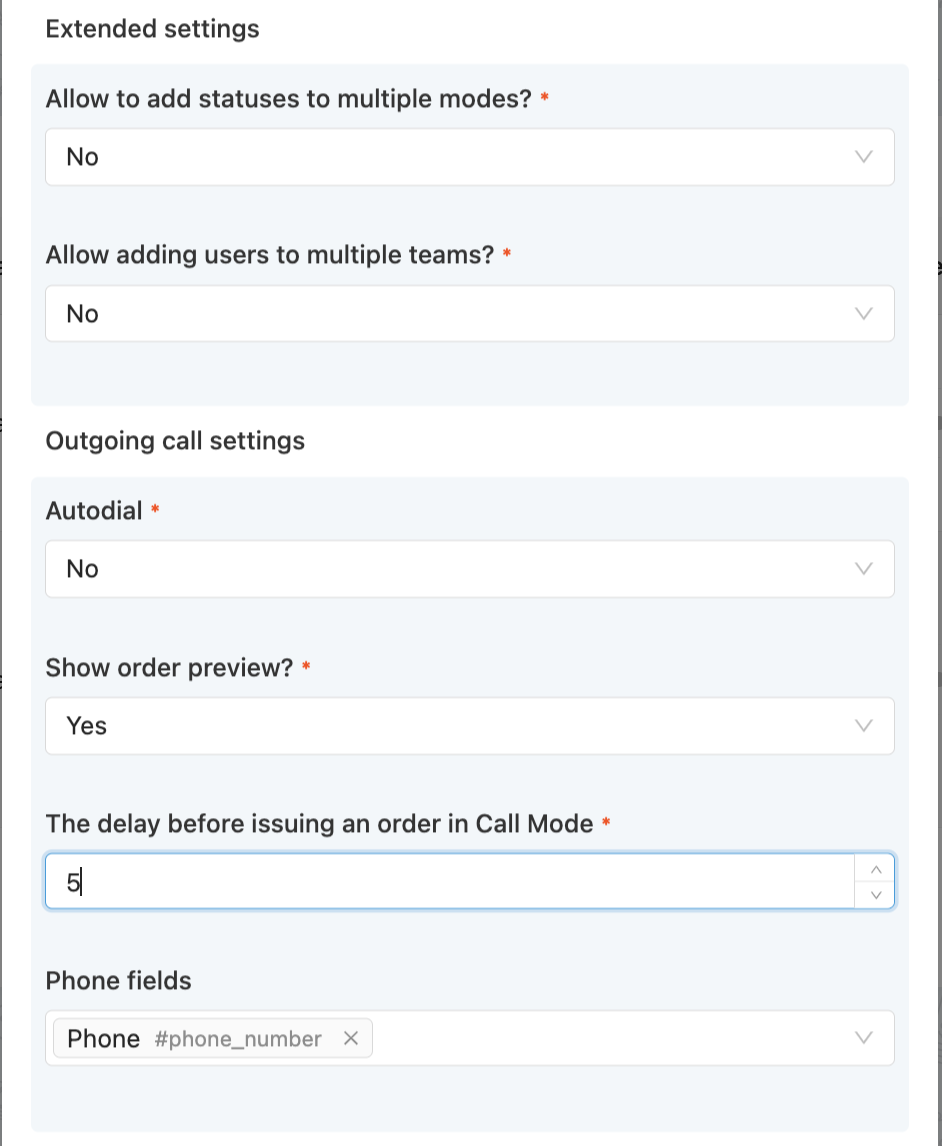Image resolution: width=942 pixels, height=1146 pixels.
Task: Click the 'Show order preview?' label
Action: [170, 667]
